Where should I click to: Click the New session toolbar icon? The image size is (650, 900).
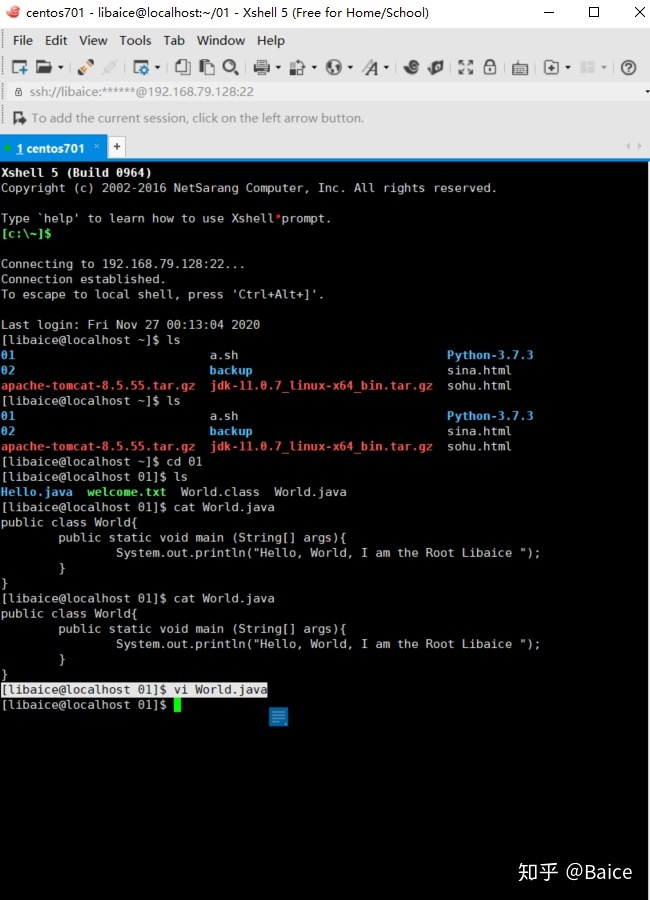(20, 67)
